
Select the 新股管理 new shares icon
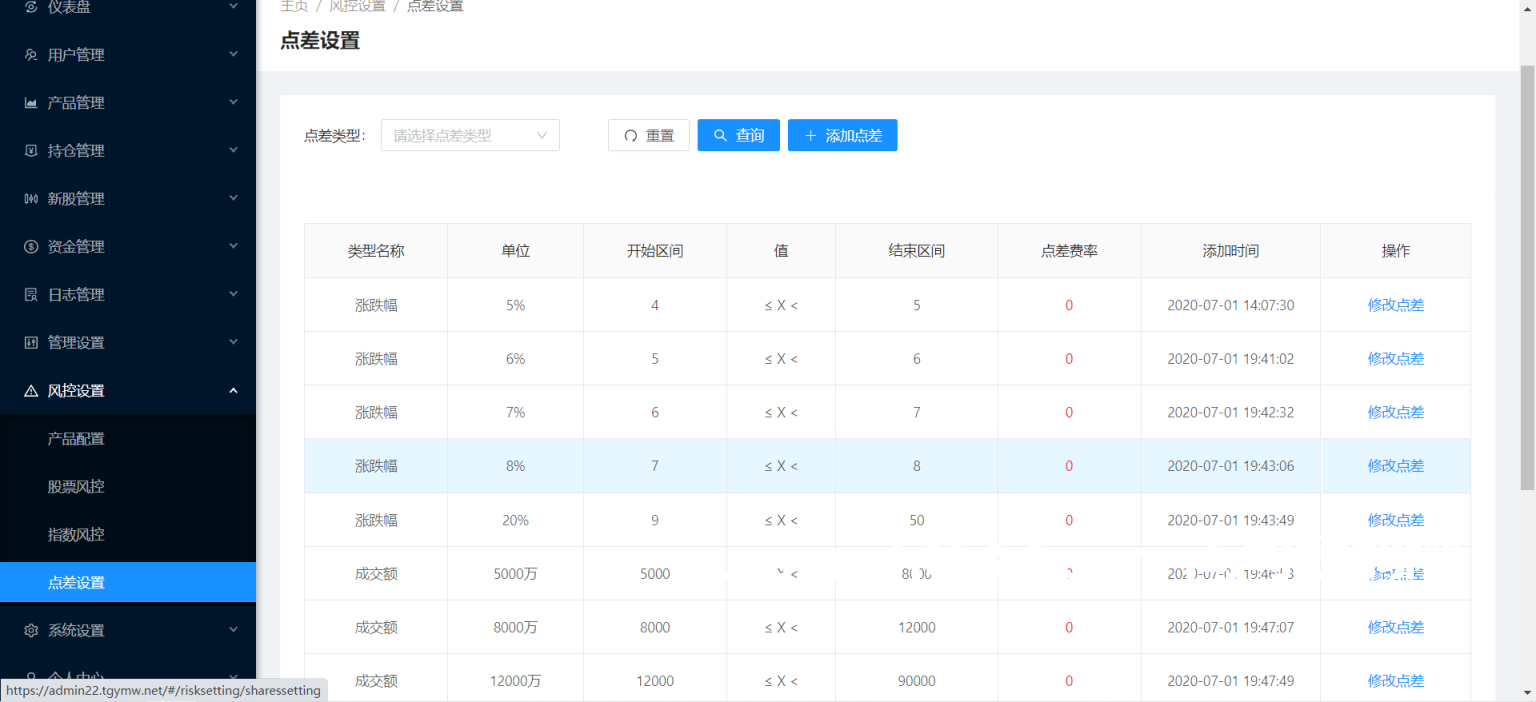28,198
